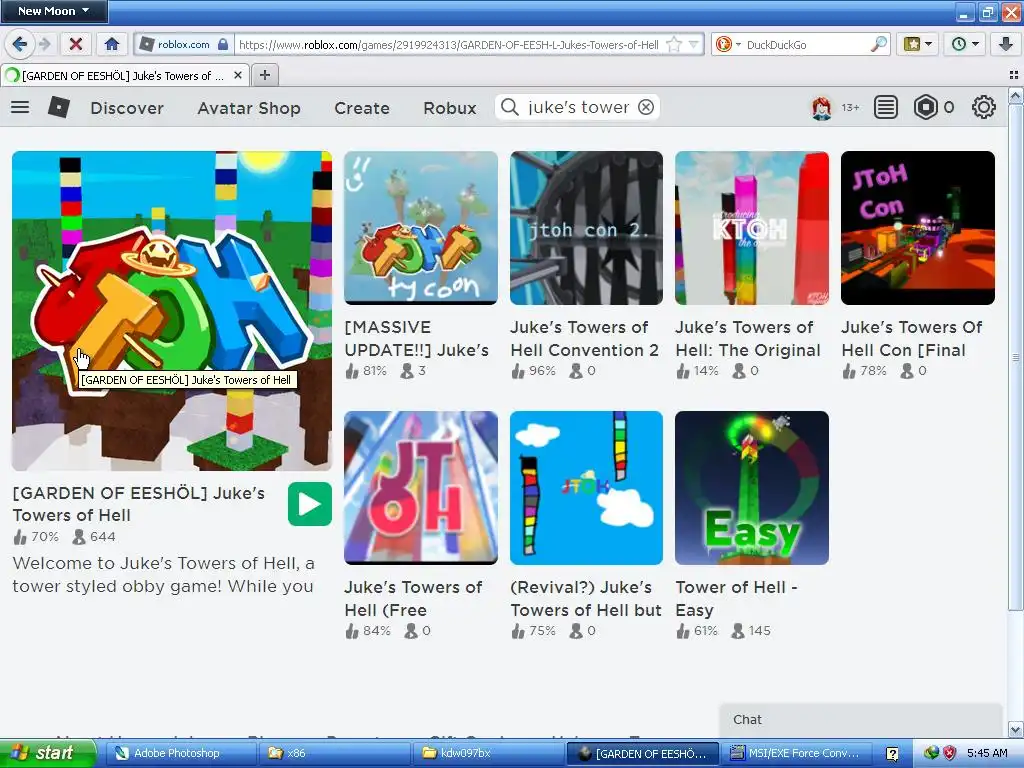Open Juke's Towers of Hell: The Original link
Image resolution: width=1024 pixels, height=768 pixels.
click(x=748, y=338)
